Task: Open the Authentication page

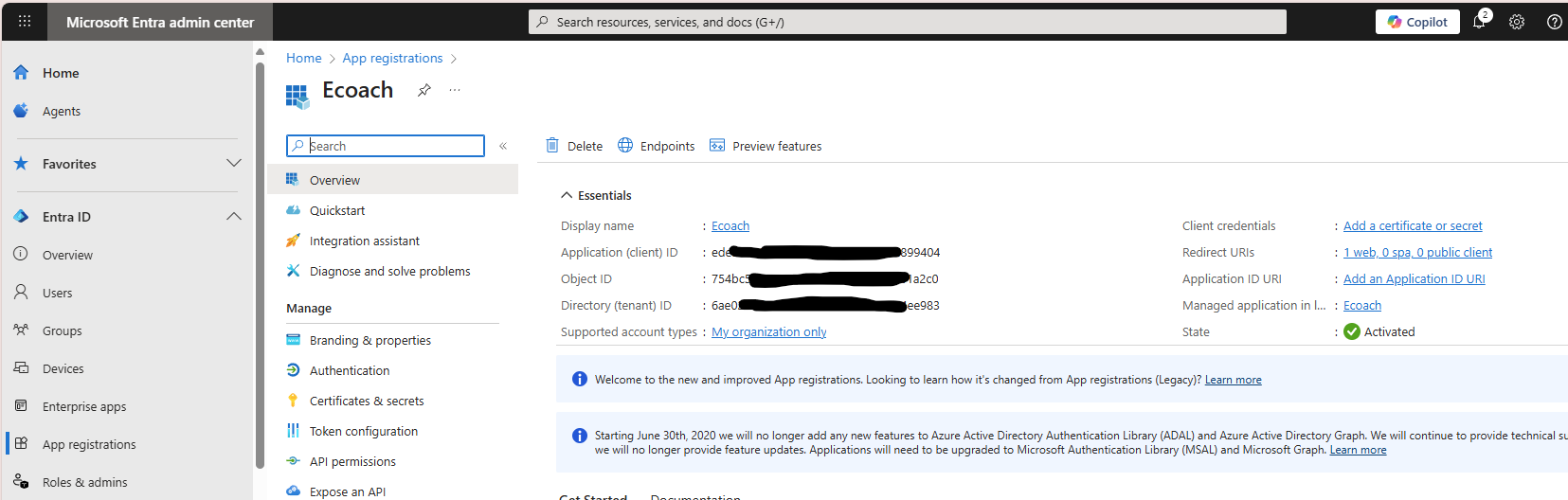Action: point(350,370)
